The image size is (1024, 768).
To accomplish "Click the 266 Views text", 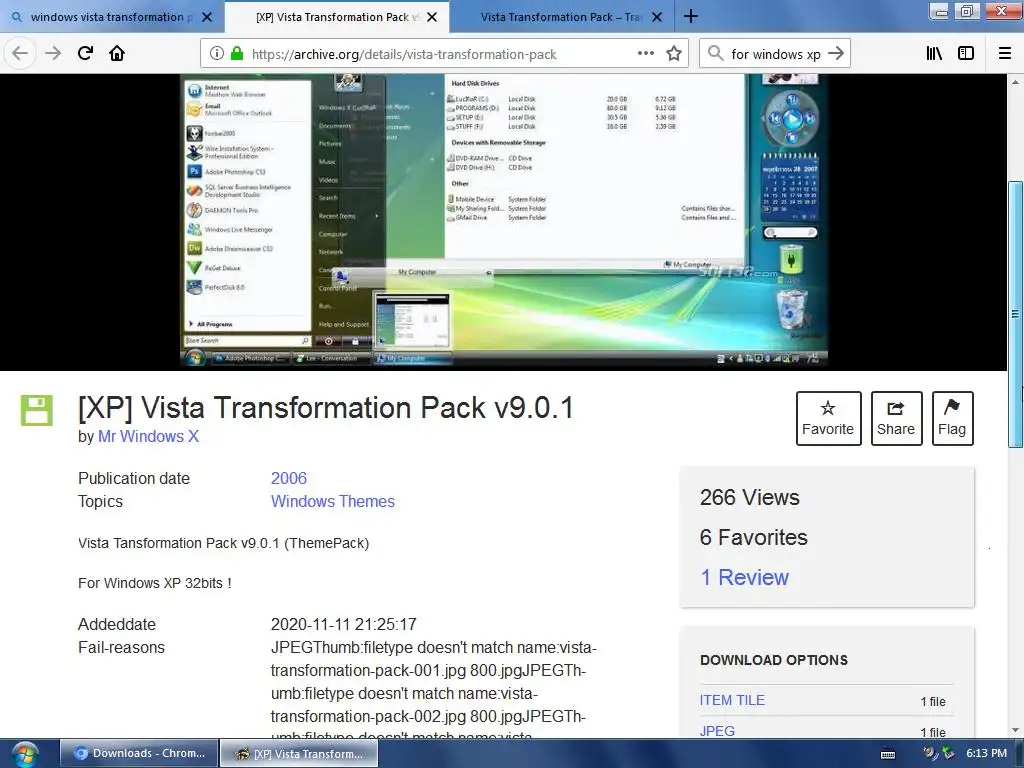I will pos(750,498).
